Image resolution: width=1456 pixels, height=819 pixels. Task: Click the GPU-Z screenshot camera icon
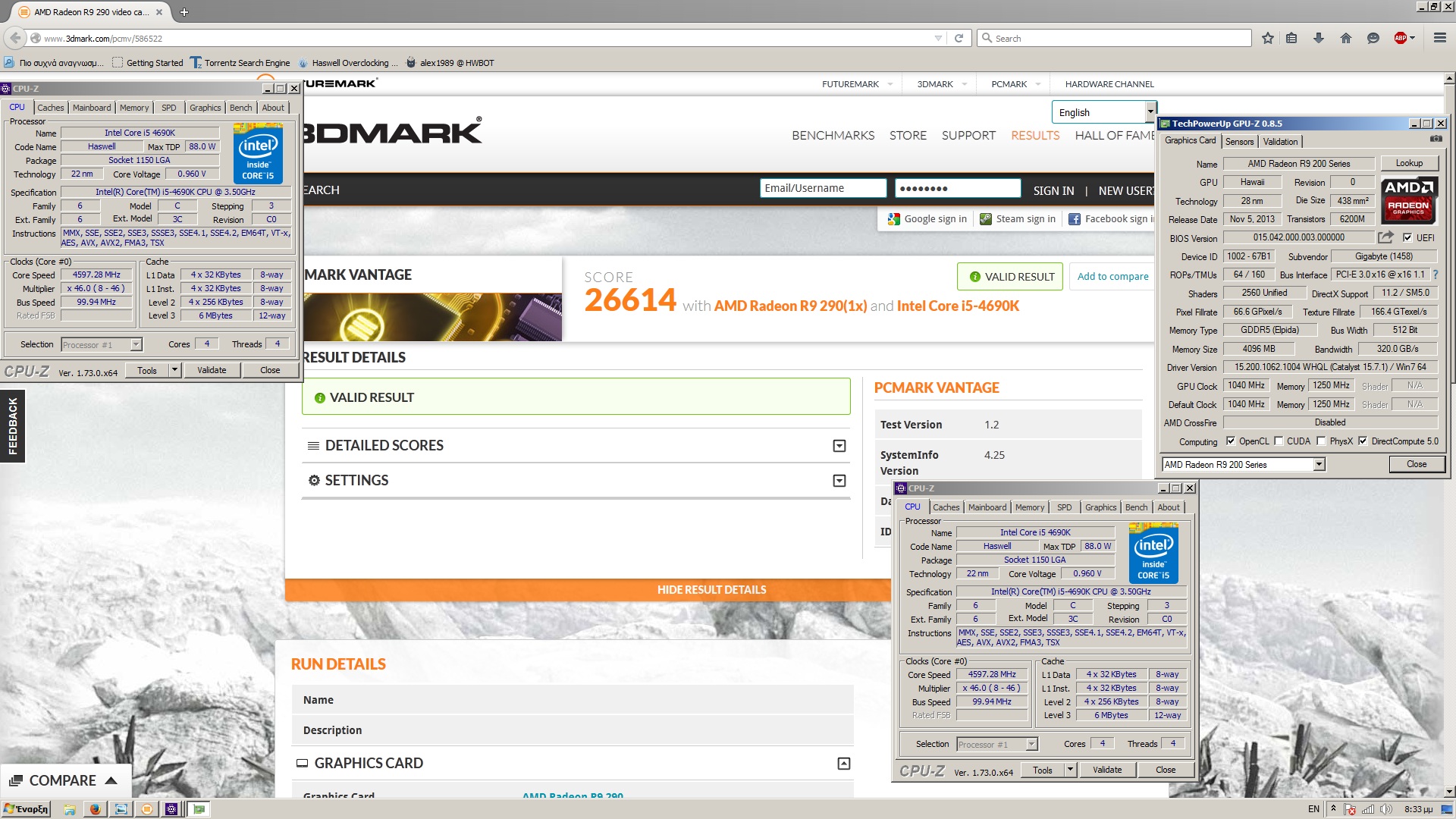point(1436,139)
